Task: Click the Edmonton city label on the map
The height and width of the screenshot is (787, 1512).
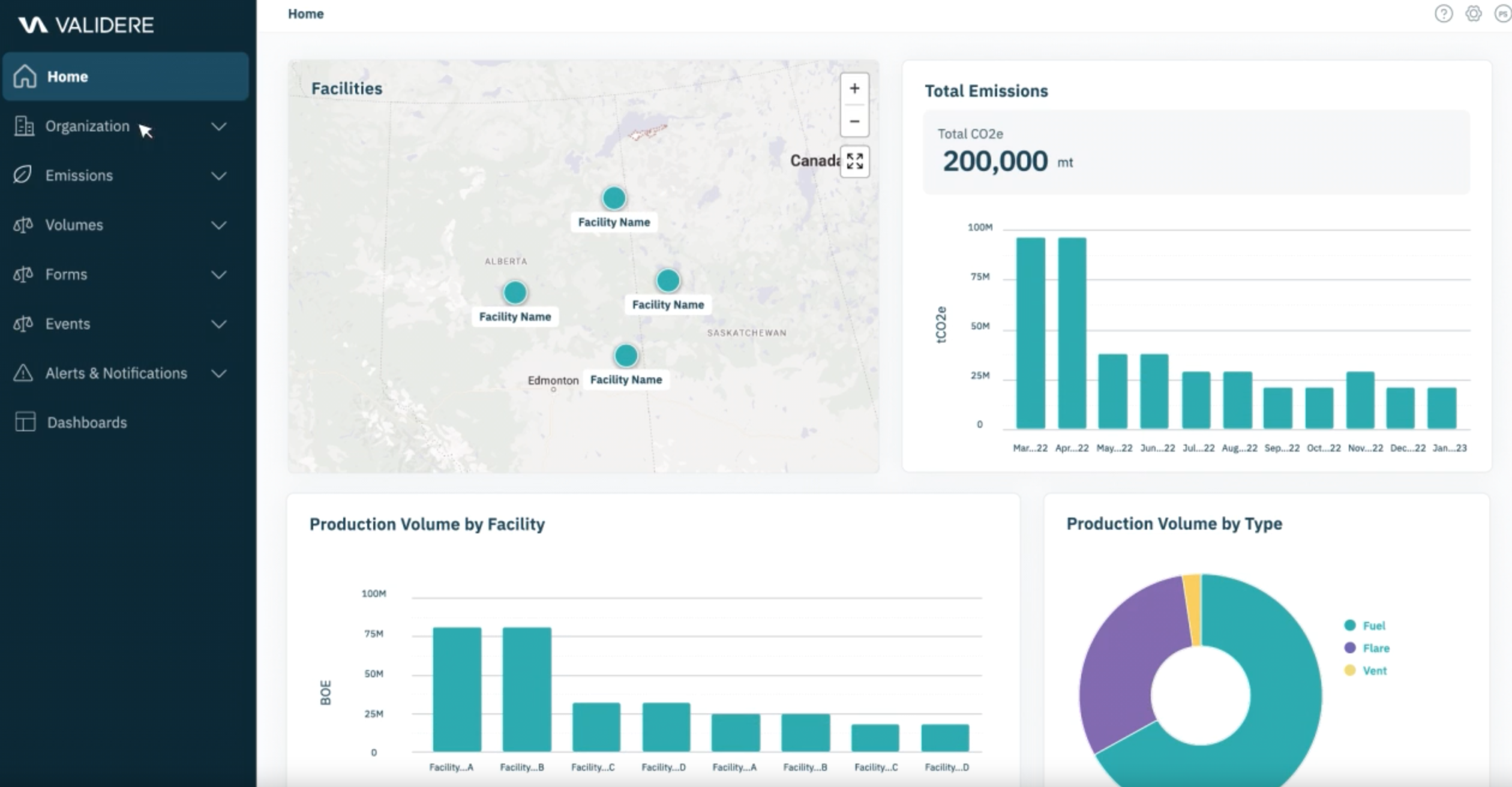Action: pos(553,380)
